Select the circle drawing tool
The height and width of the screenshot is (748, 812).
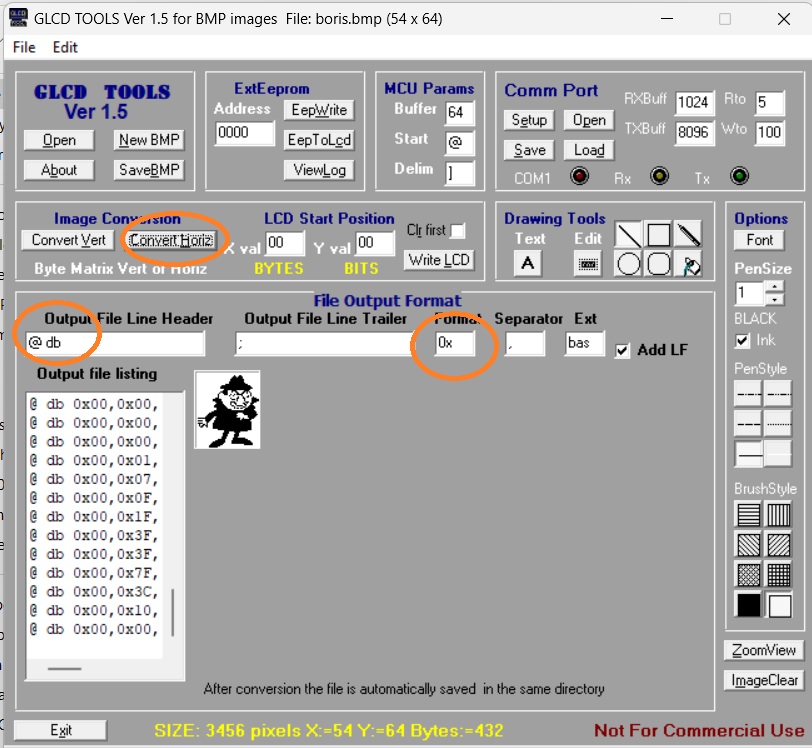tap(628, 264)
